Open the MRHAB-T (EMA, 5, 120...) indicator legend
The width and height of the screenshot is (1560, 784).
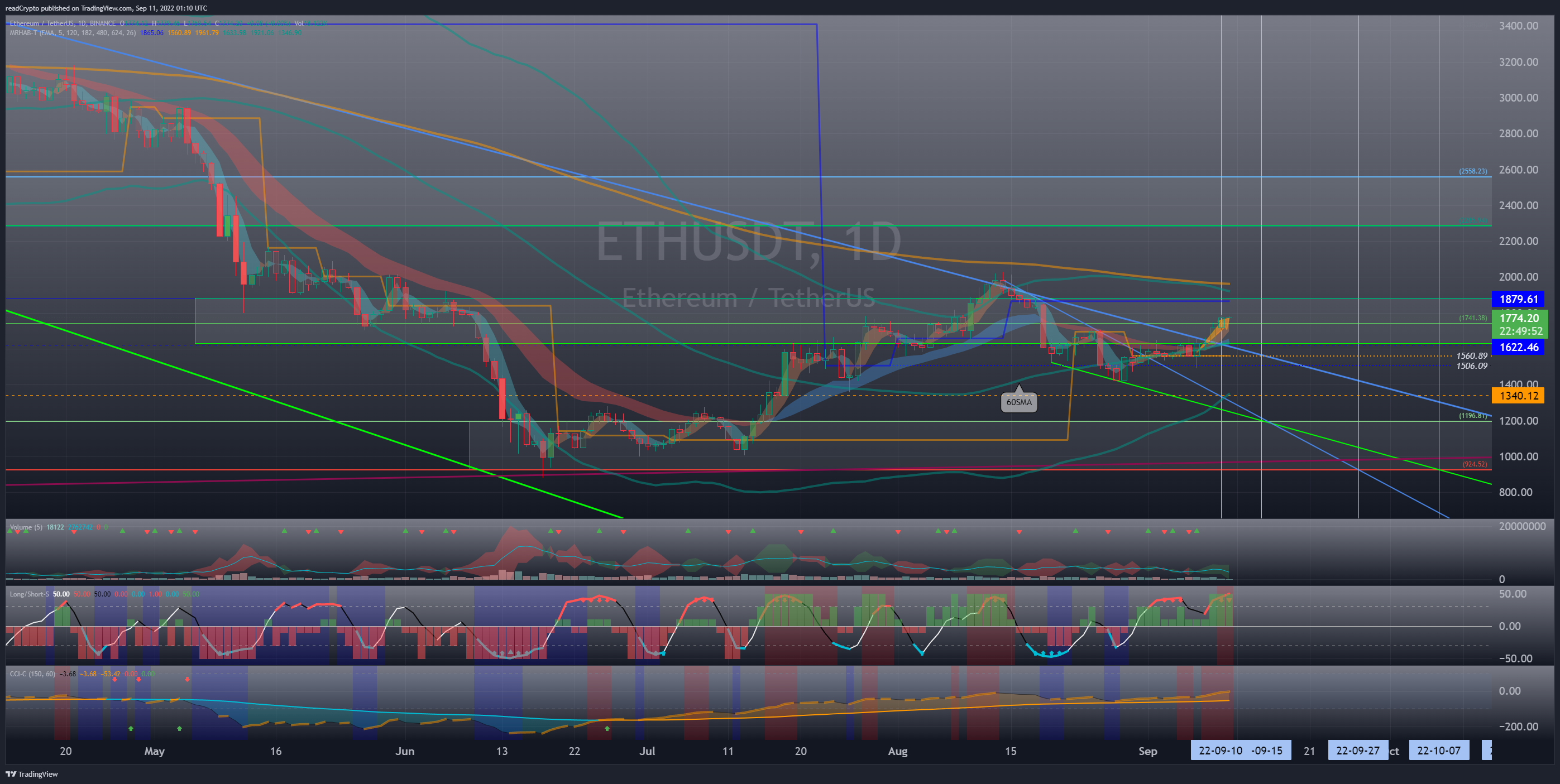click(x=73, y=33)
